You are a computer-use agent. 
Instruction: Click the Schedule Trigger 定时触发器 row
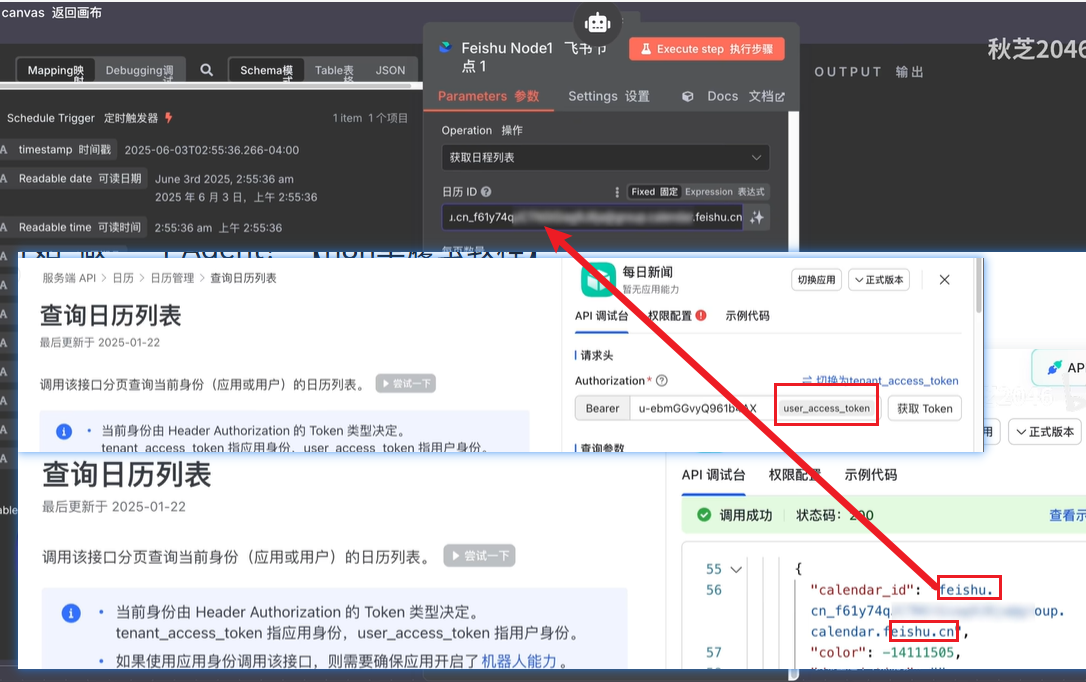pyautogui.click(x=208, y=118)
